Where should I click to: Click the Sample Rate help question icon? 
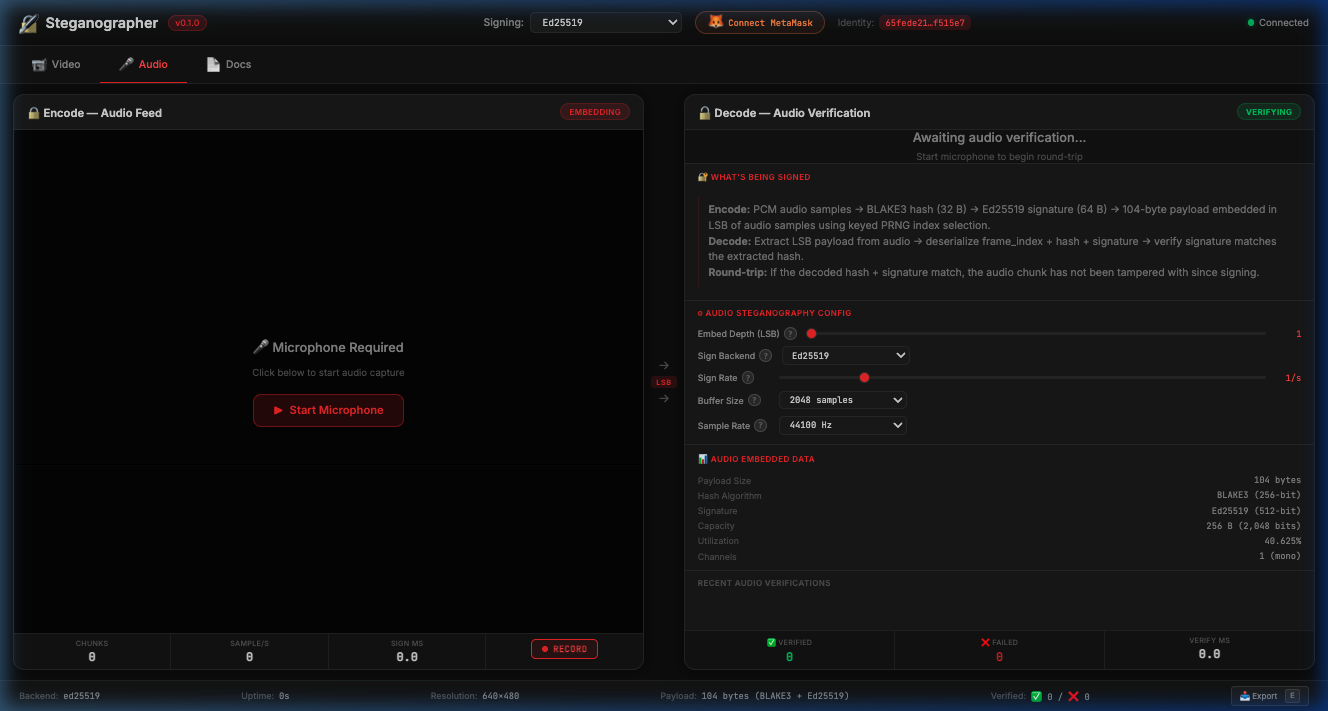click(x=760, y=425)
